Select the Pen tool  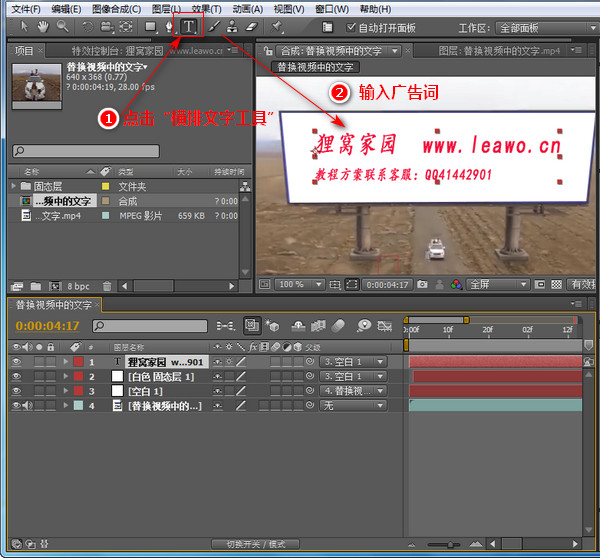click(169, 27)
